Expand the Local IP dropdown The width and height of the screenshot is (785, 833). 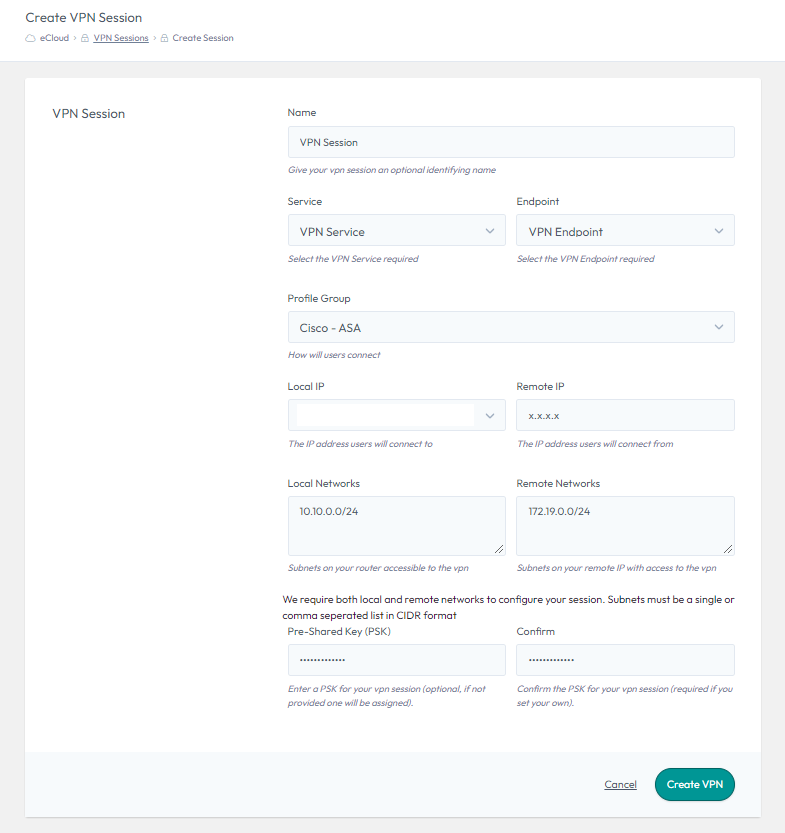pos(396,415)
